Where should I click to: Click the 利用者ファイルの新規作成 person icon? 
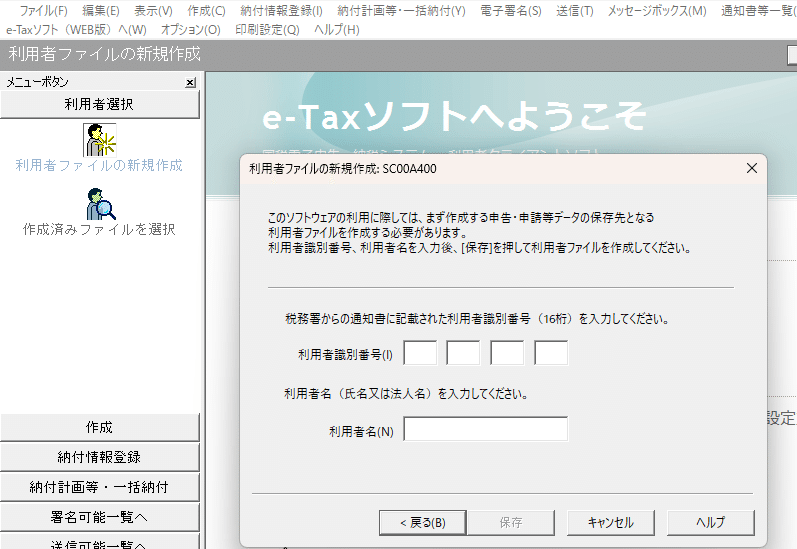(x=100, y=140)
